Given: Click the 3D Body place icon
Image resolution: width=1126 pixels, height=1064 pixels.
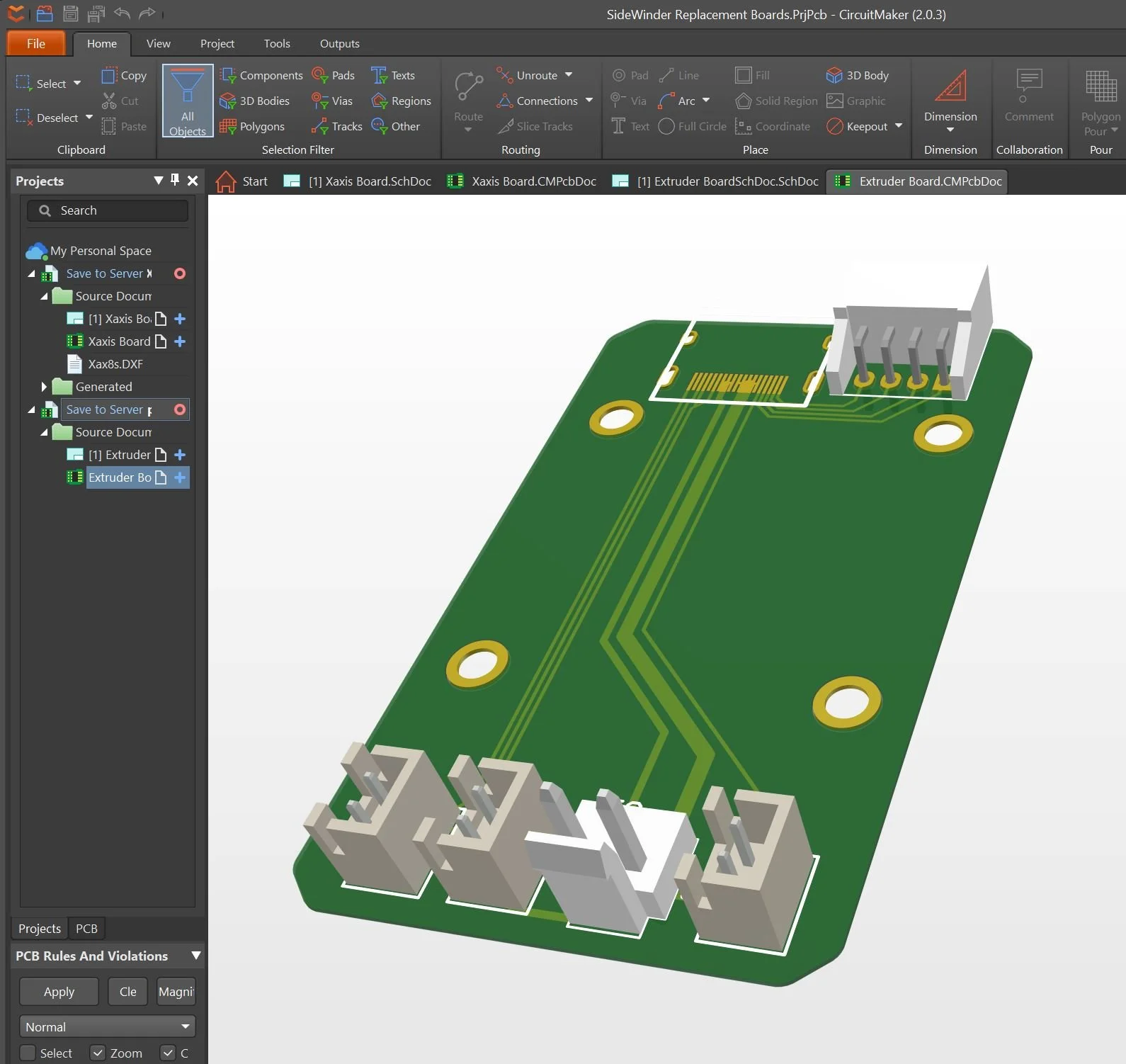Looking at the screenshot, I should click(x=834, y=75).
